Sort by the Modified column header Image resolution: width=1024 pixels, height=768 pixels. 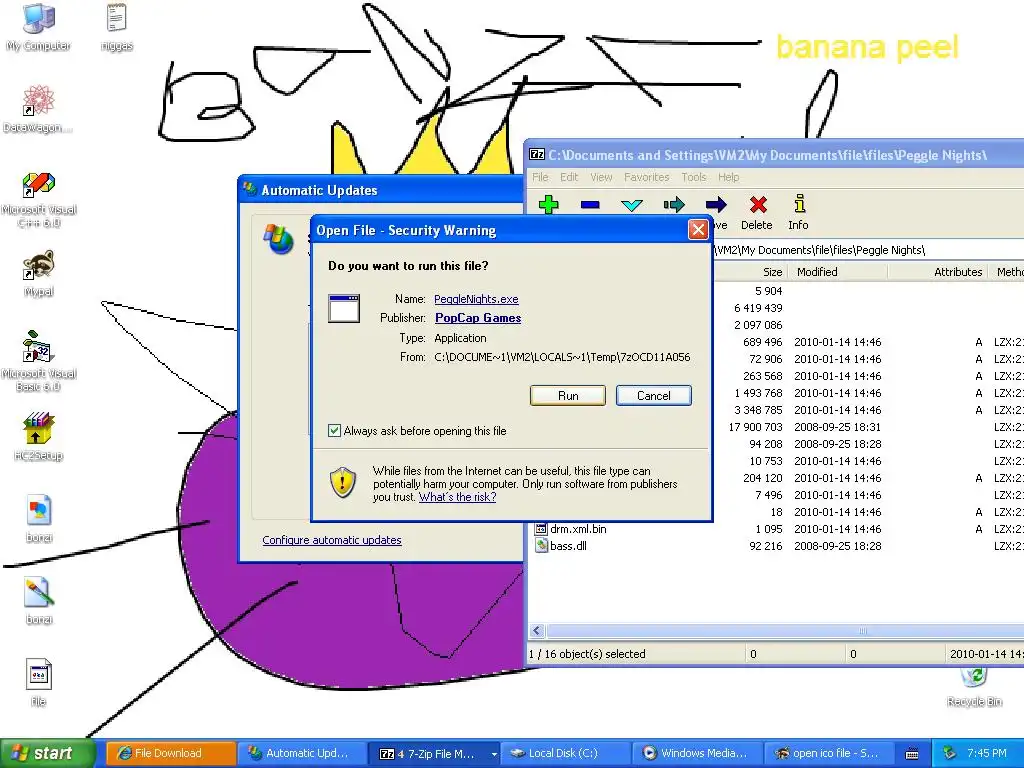click(x=837, y=272)
